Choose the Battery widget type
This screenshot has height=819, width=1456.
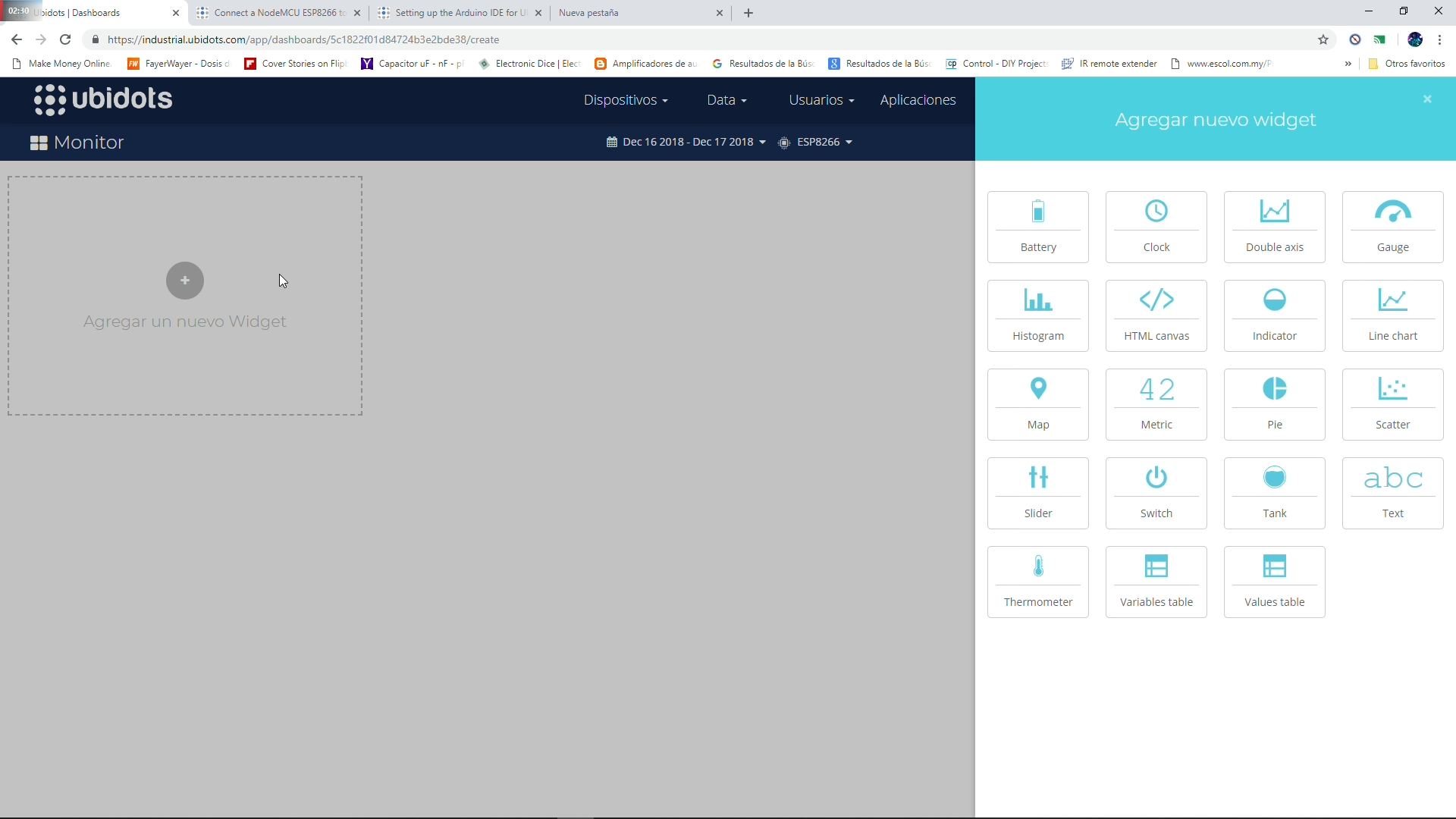coord(1037,226)
